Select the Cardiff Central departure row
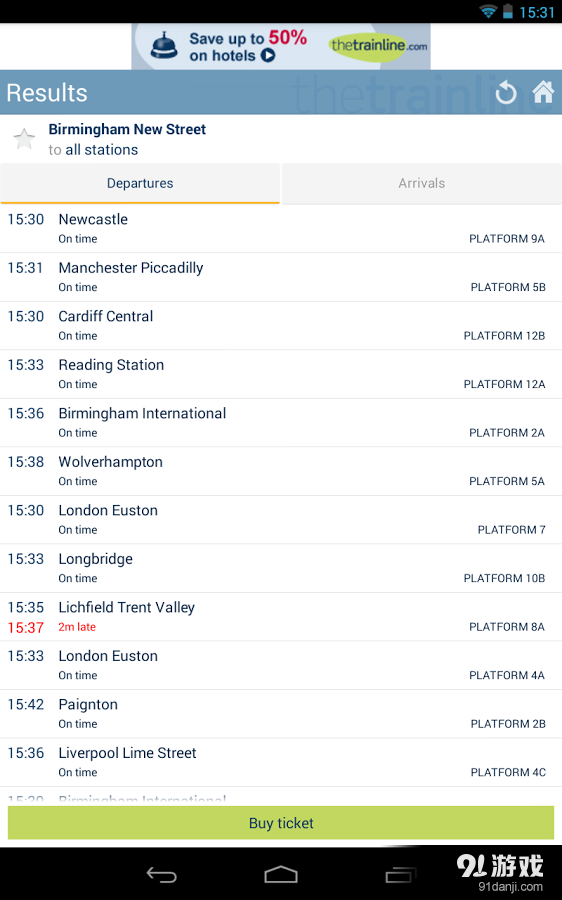Viewport: 562px width, 900px height. pyautogui.click(x=281, y=325)
